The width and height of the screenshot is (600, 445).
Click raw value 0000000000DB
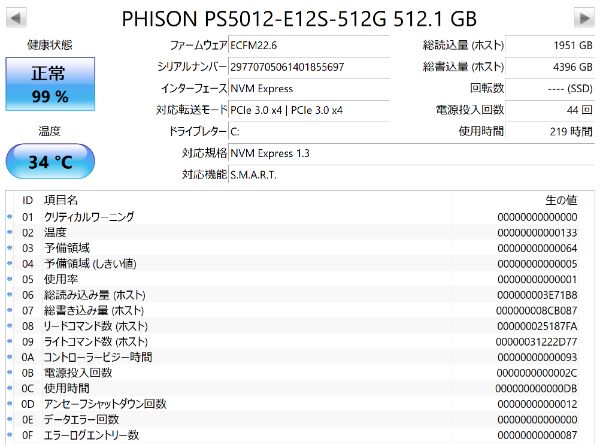(x=536, y=388)
